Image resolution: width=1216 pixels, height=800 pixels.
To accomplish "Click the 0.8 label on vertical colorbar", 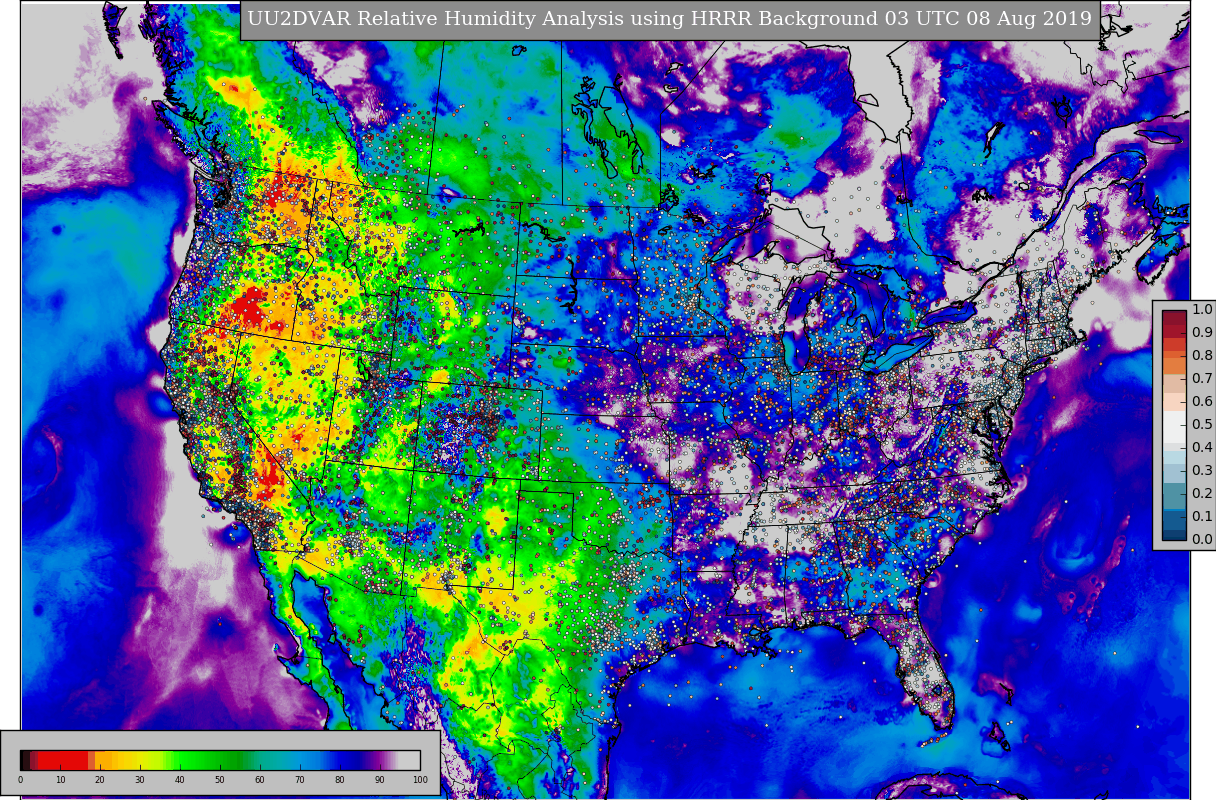I will 1202,356.
